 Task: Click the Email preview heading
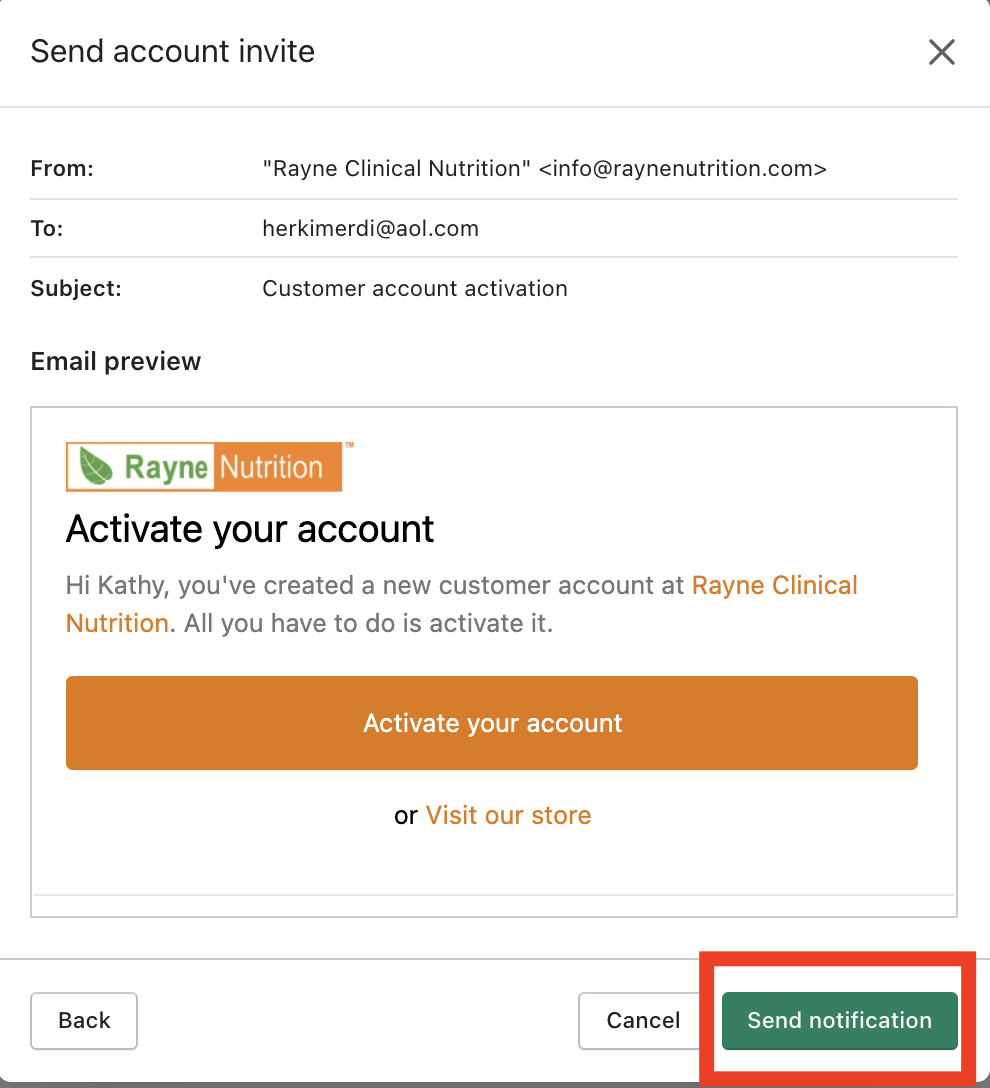(116, 361)
